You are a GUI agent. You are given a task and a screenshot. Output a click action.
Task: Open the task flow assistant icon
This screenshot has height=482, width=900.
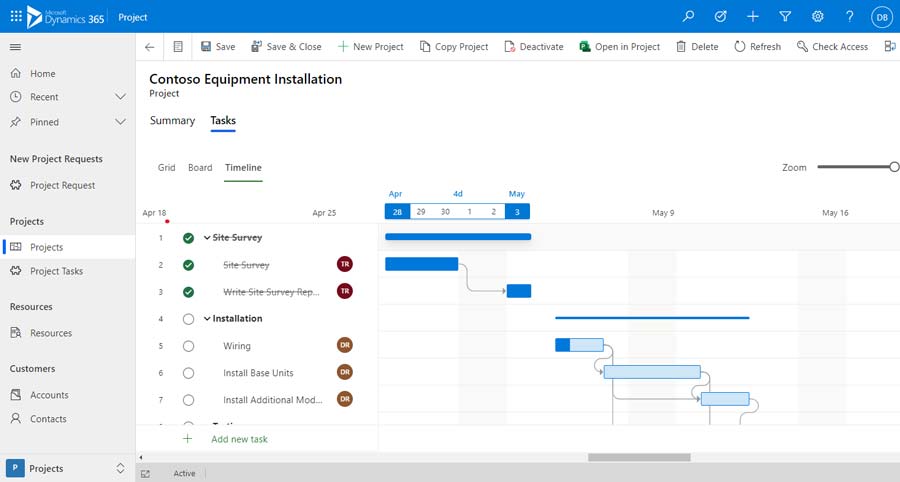coord(720,17)
